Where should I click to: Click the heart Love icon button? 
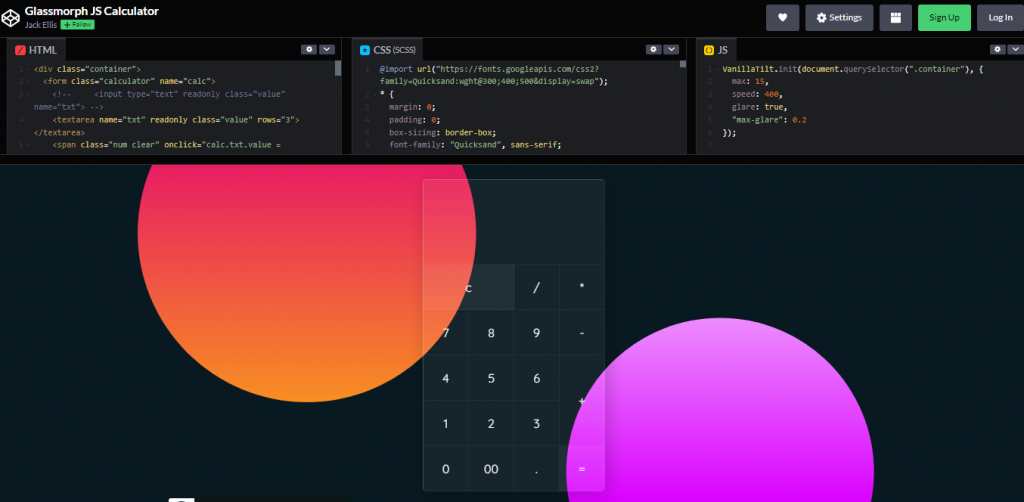(782, 17)
